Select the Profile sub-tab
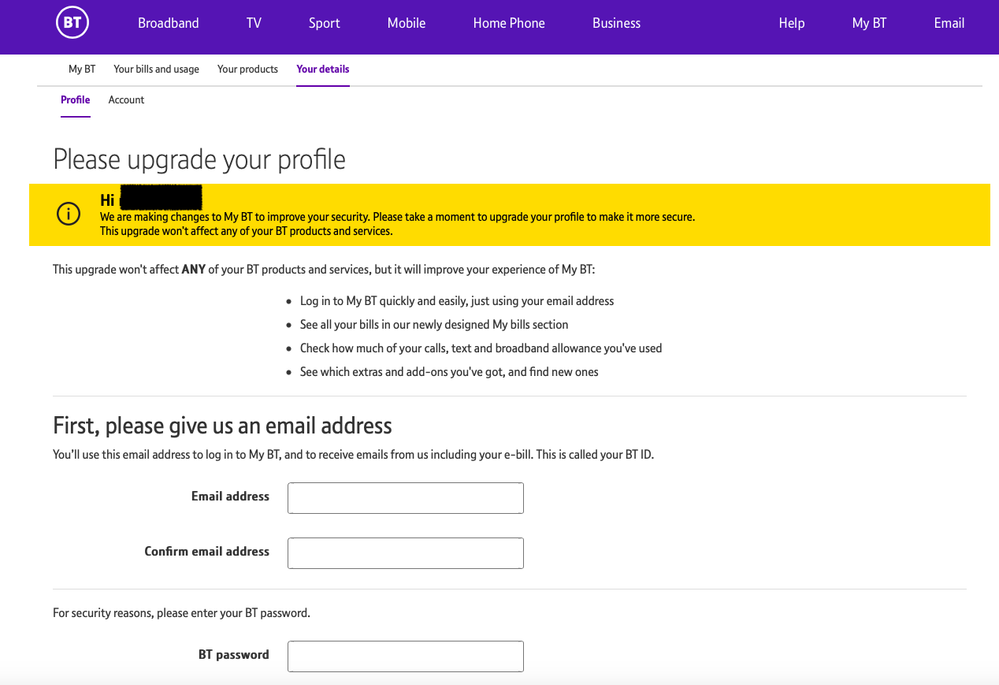 tap(75, 100)
